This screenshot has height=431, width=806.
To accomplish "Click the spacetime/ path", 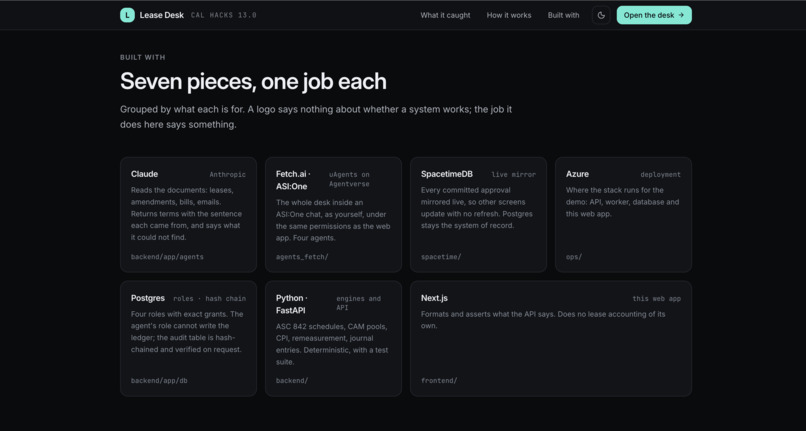I will [441, 257].
